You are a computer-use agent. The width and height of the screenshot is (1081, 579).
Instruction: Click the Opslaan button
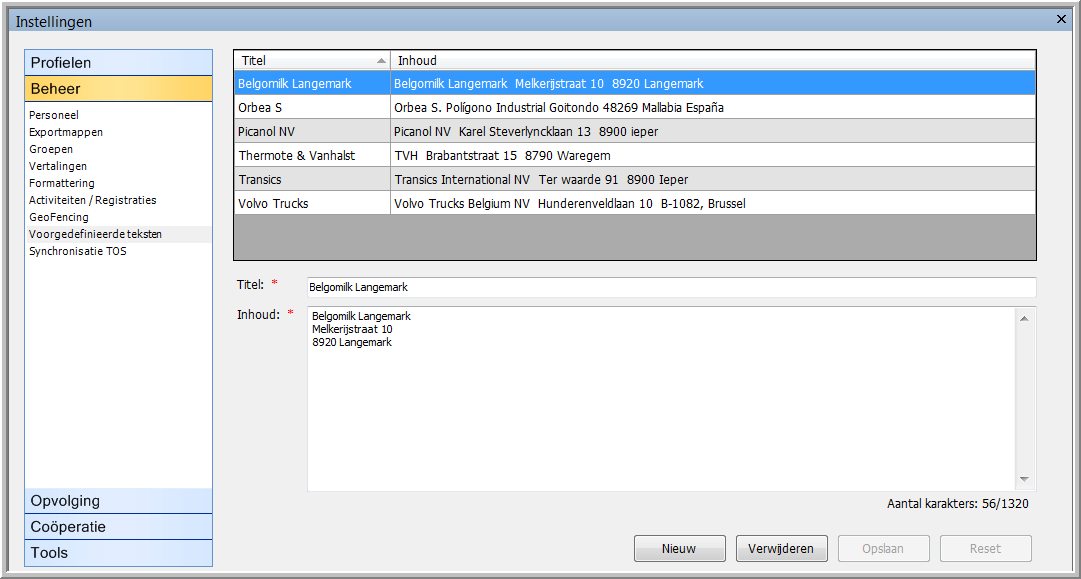pos(884,549)
